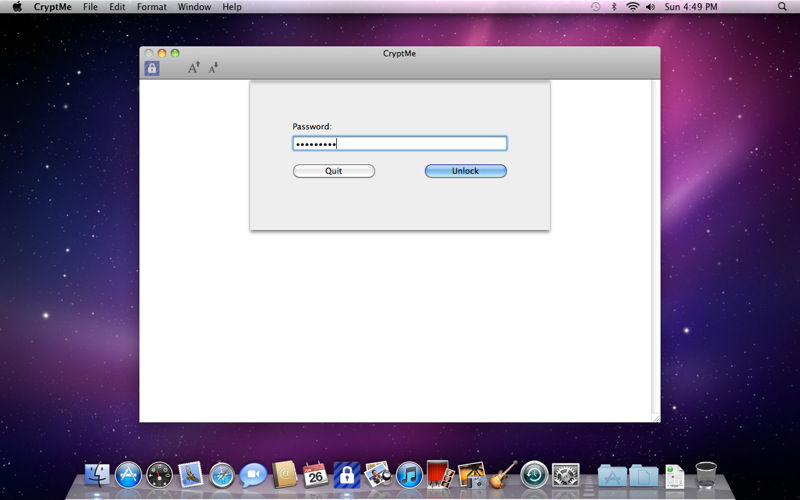The width and height of the screenshot is (800, 500).
Task: Open the Help menu
Action: point(232,7)
